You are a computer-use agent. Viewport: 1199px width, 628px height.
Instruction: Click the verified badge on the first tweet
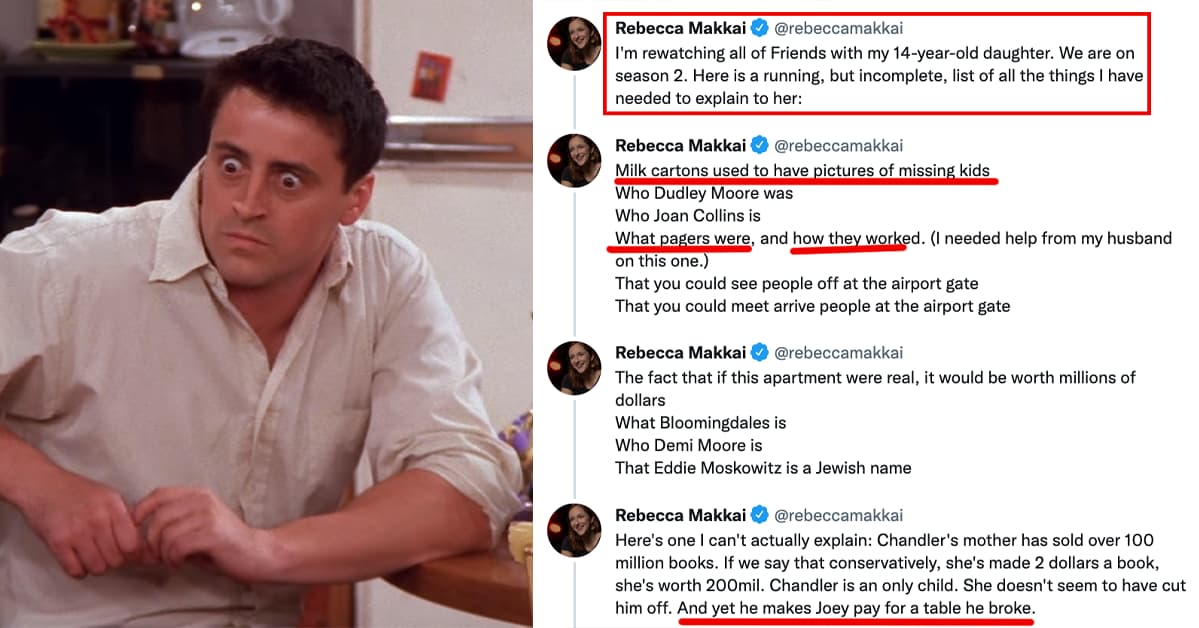coord(760,29)
